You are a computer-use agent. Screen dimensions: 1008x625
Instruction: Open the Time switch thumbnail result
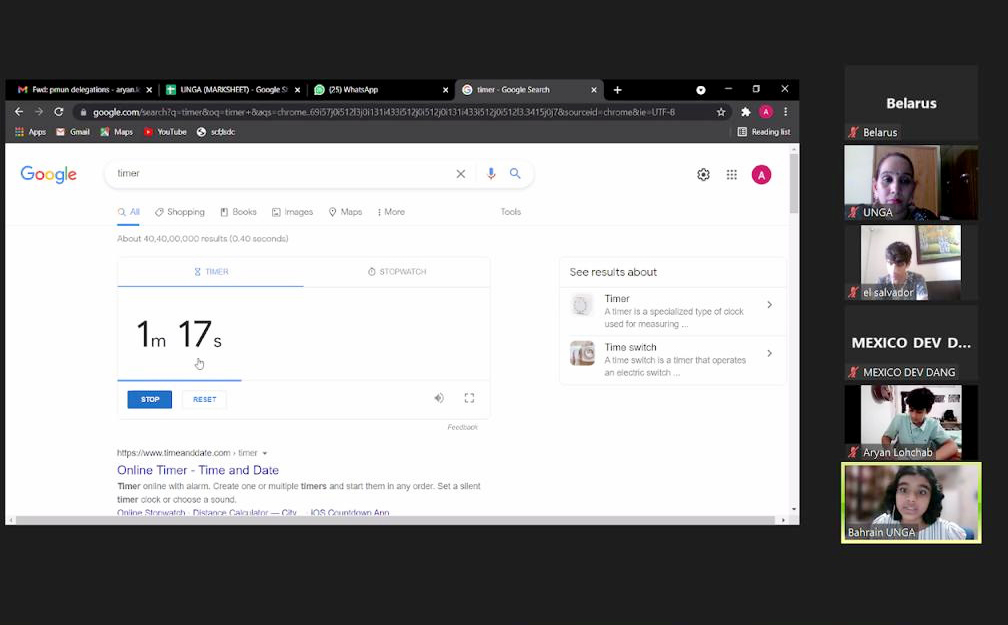coord(582,353)
